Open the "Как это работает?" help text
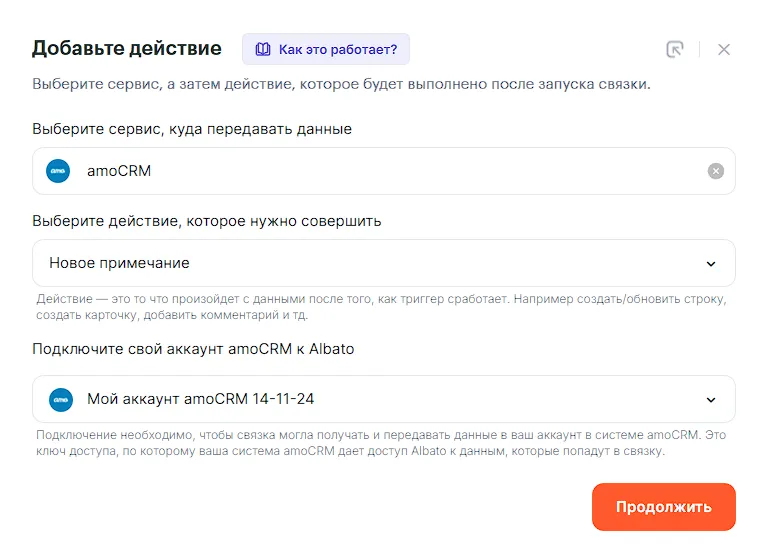Image resolution: width=772 pixels, height=560 pixels. (337, 49)
